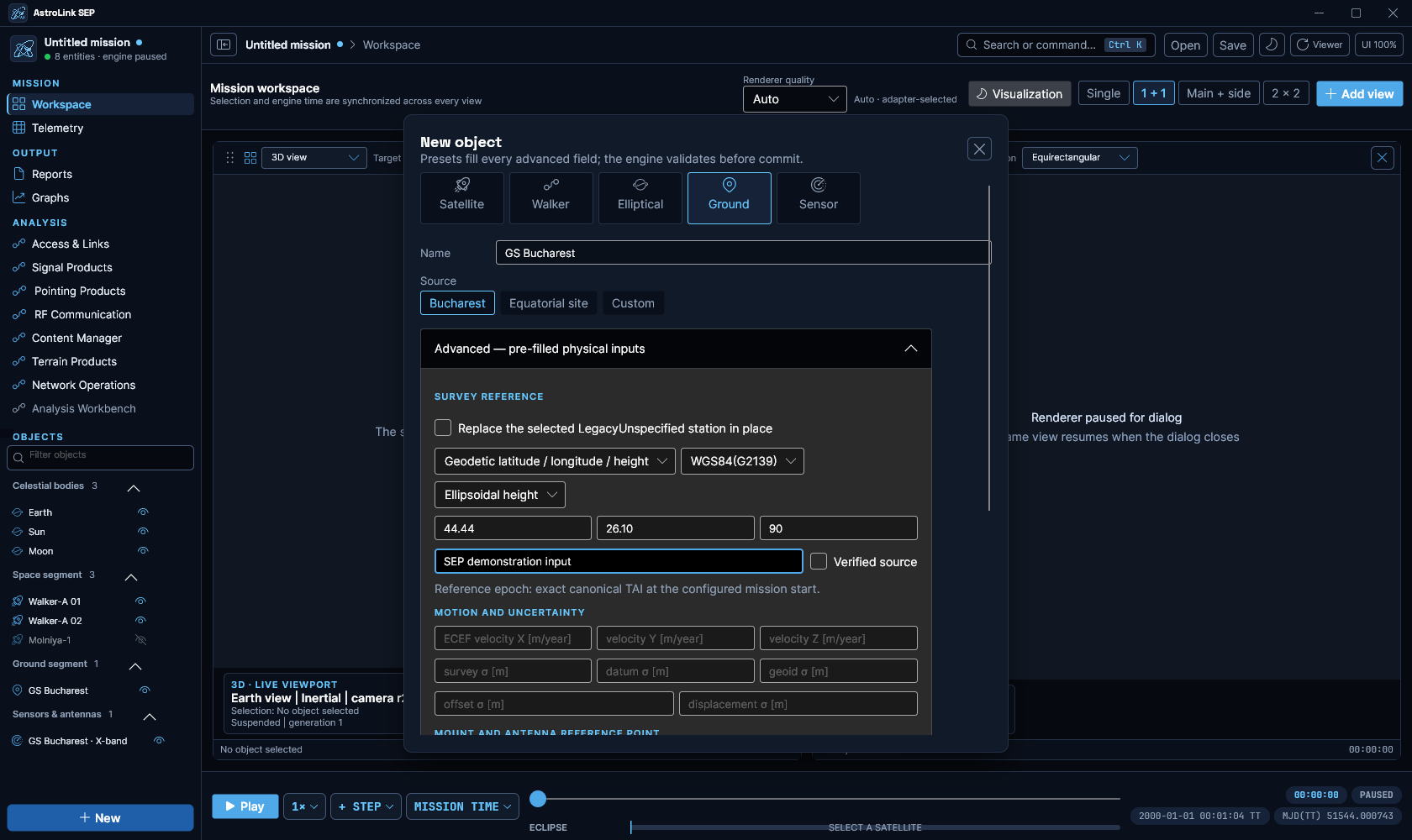Click the Filter objects search field
The height and width of the screenshot is (840, 1412).
[x=100, y=458]
